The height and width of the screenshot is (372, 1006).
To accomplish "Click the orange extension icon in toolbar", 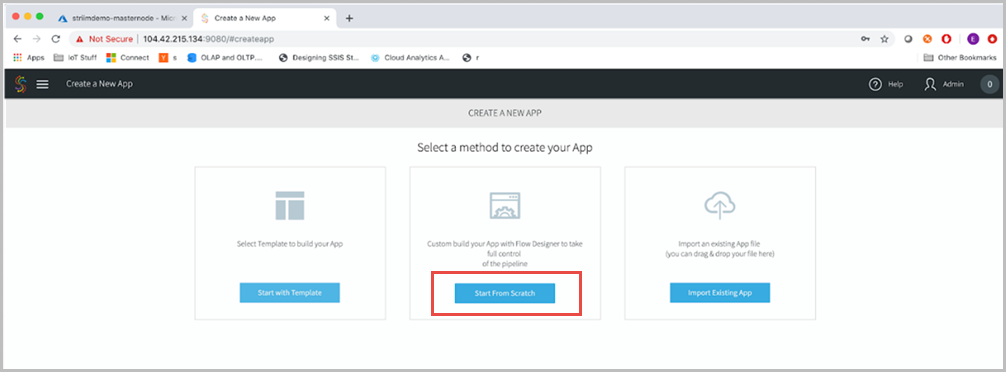I will (927, 39).
